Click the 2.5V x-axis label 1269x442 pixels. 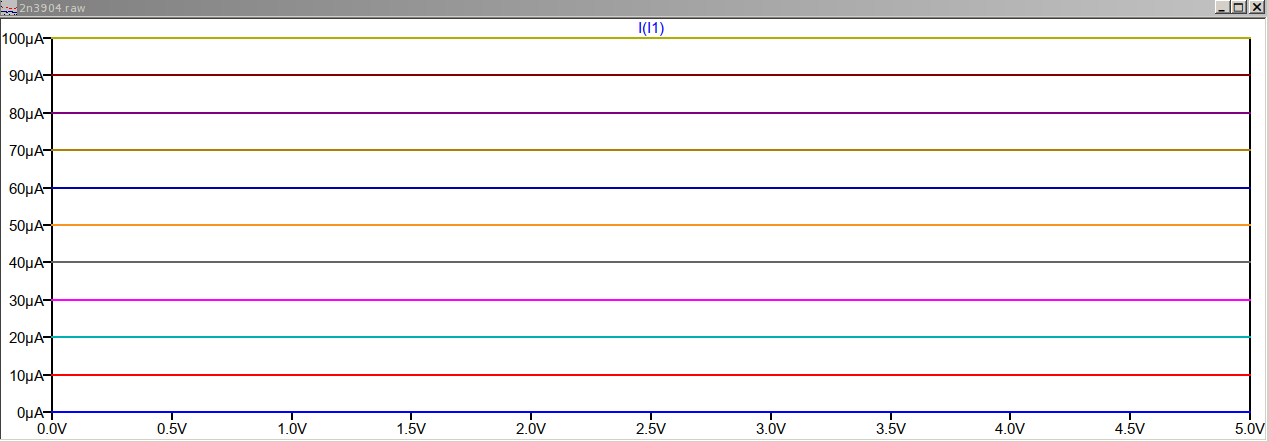[x=651, y=429]
